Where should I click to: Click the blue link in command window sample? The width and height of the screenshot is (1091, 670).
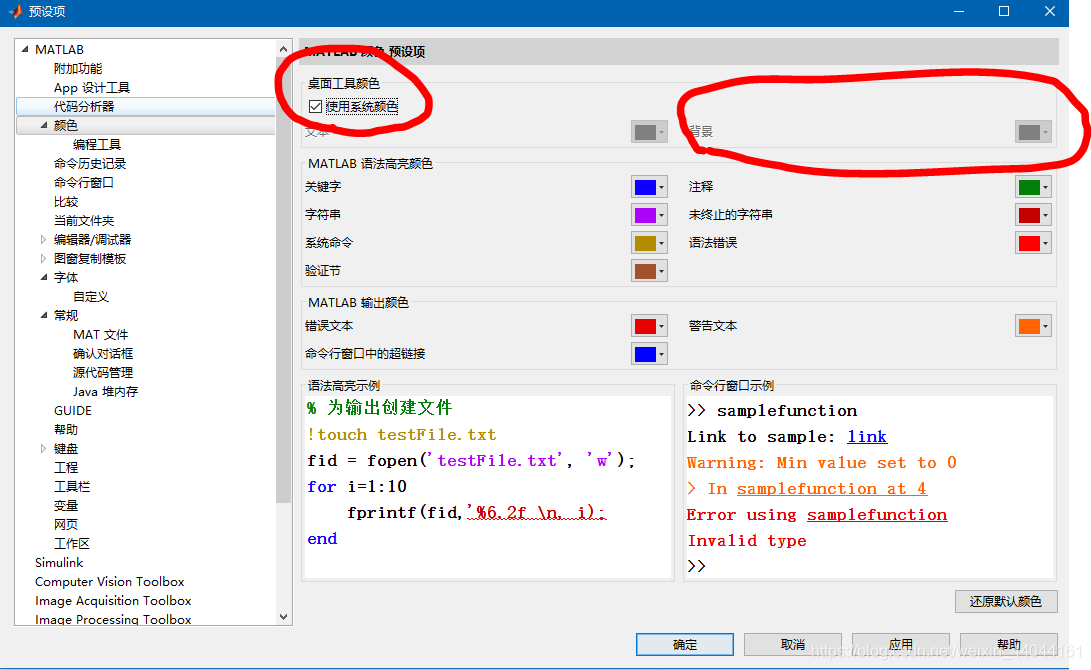coord(867,437)
